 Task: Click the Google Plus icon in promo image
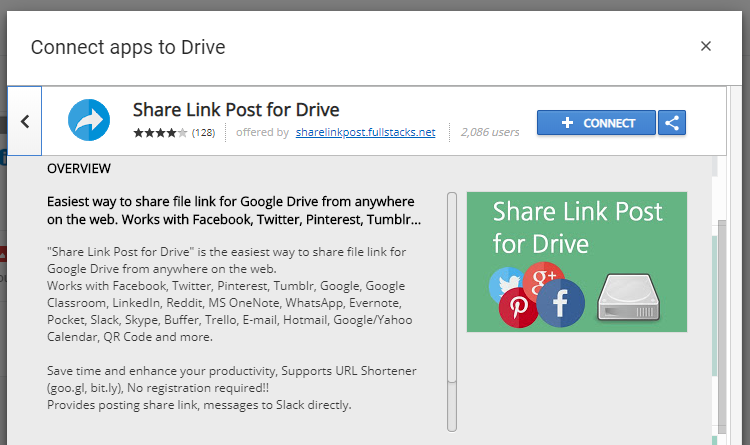[544, 278]
